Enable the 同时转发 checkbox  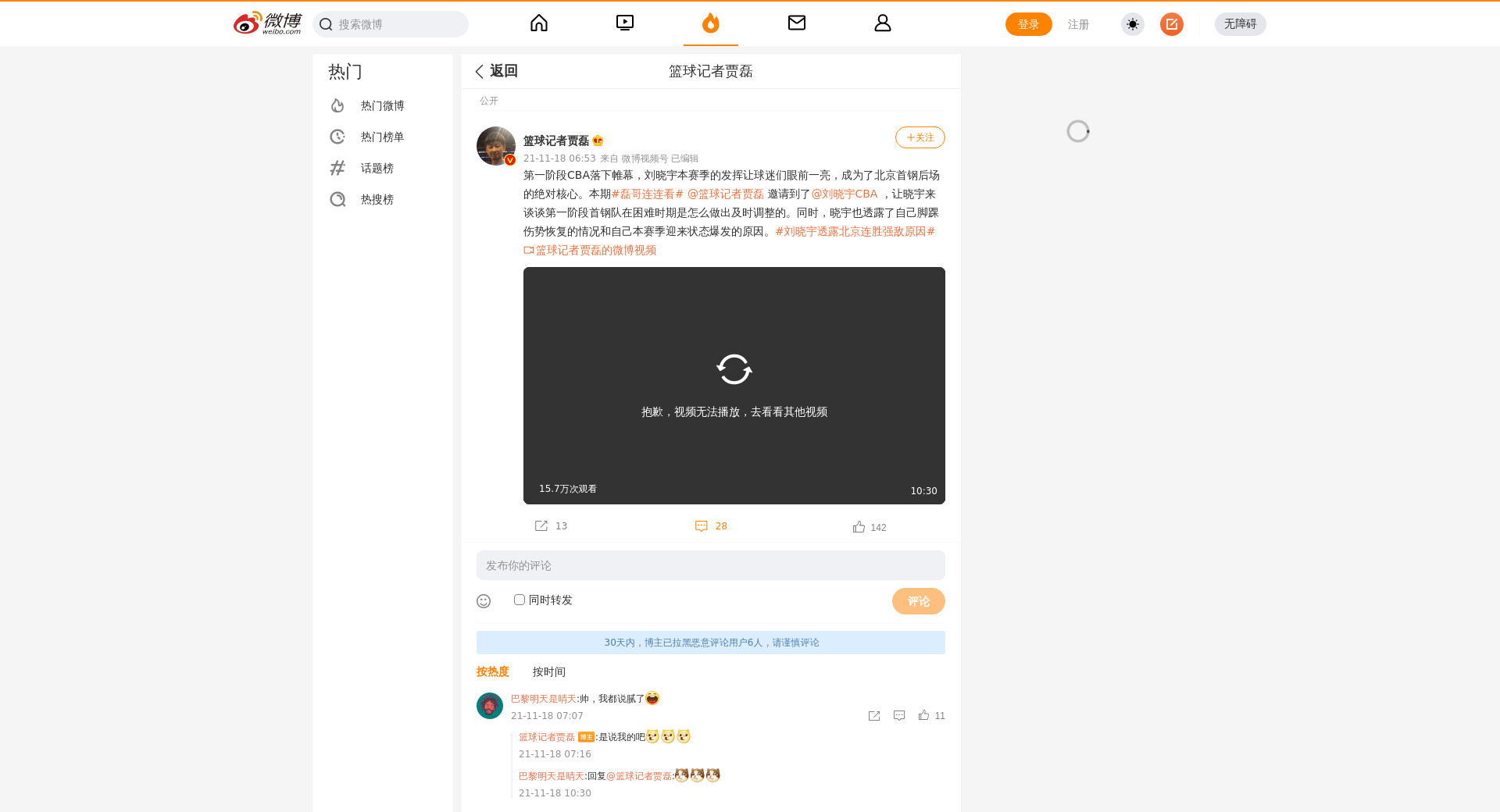pos(520,600)
